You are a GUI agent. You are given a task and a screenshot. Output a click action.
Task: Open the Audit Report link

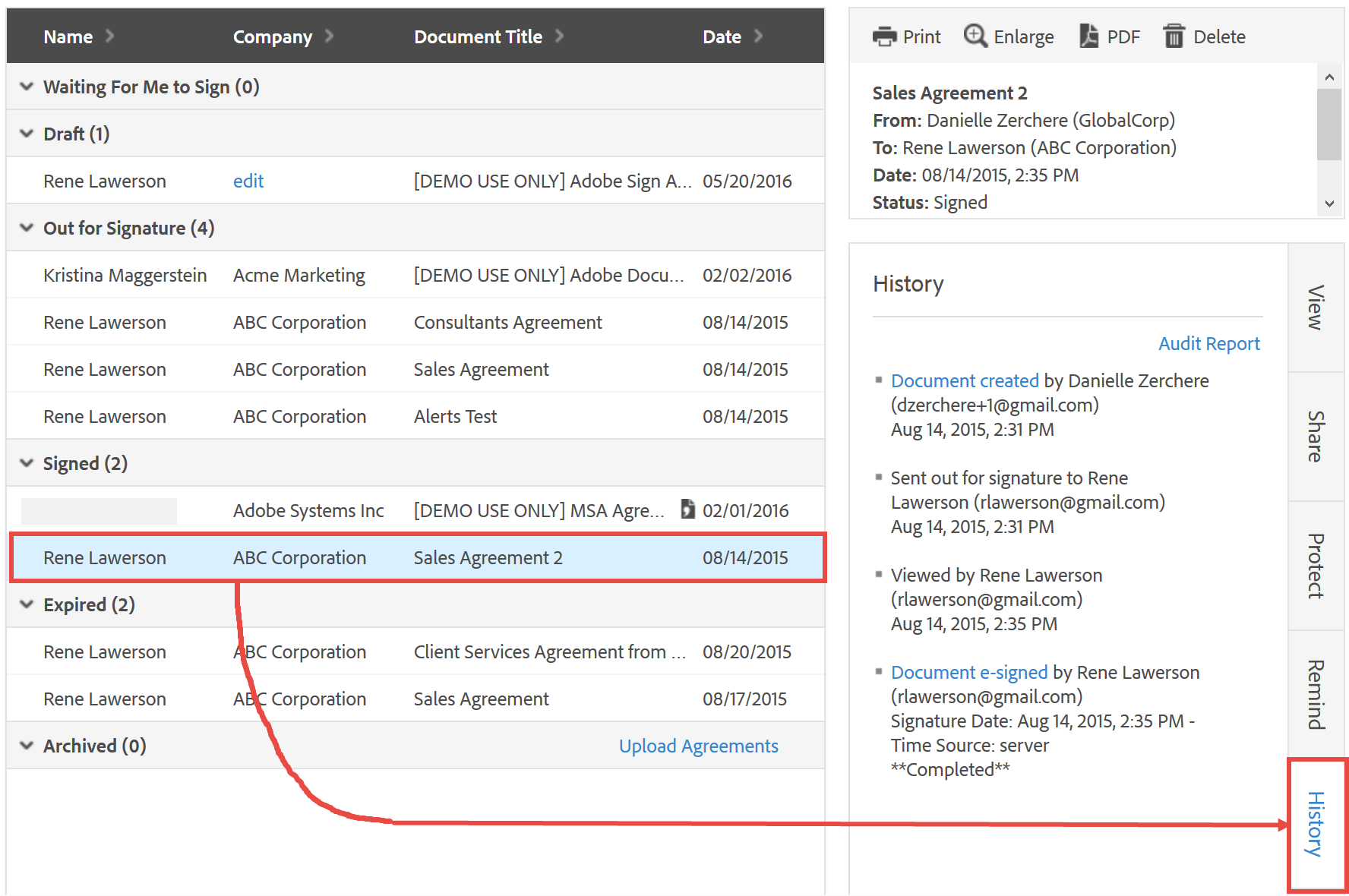(1208, 343)
